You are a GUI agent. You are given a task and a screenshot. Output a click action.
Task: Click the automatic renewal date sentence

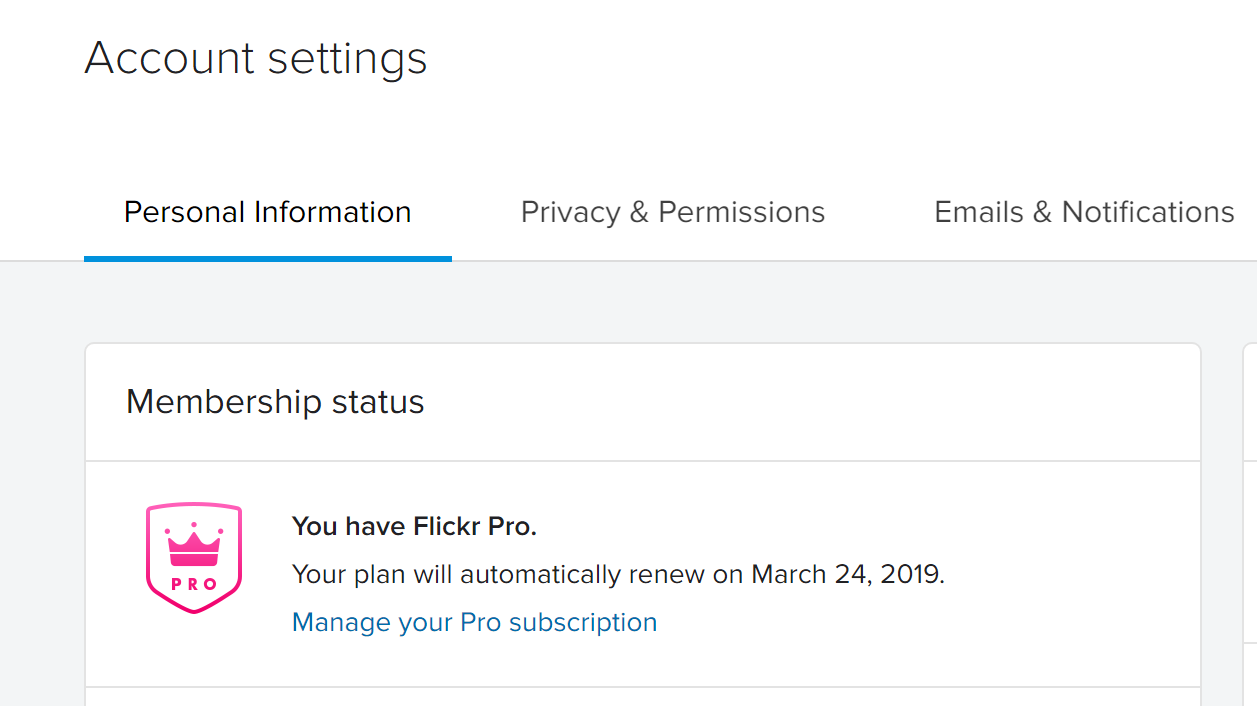(x=618, y=575)
